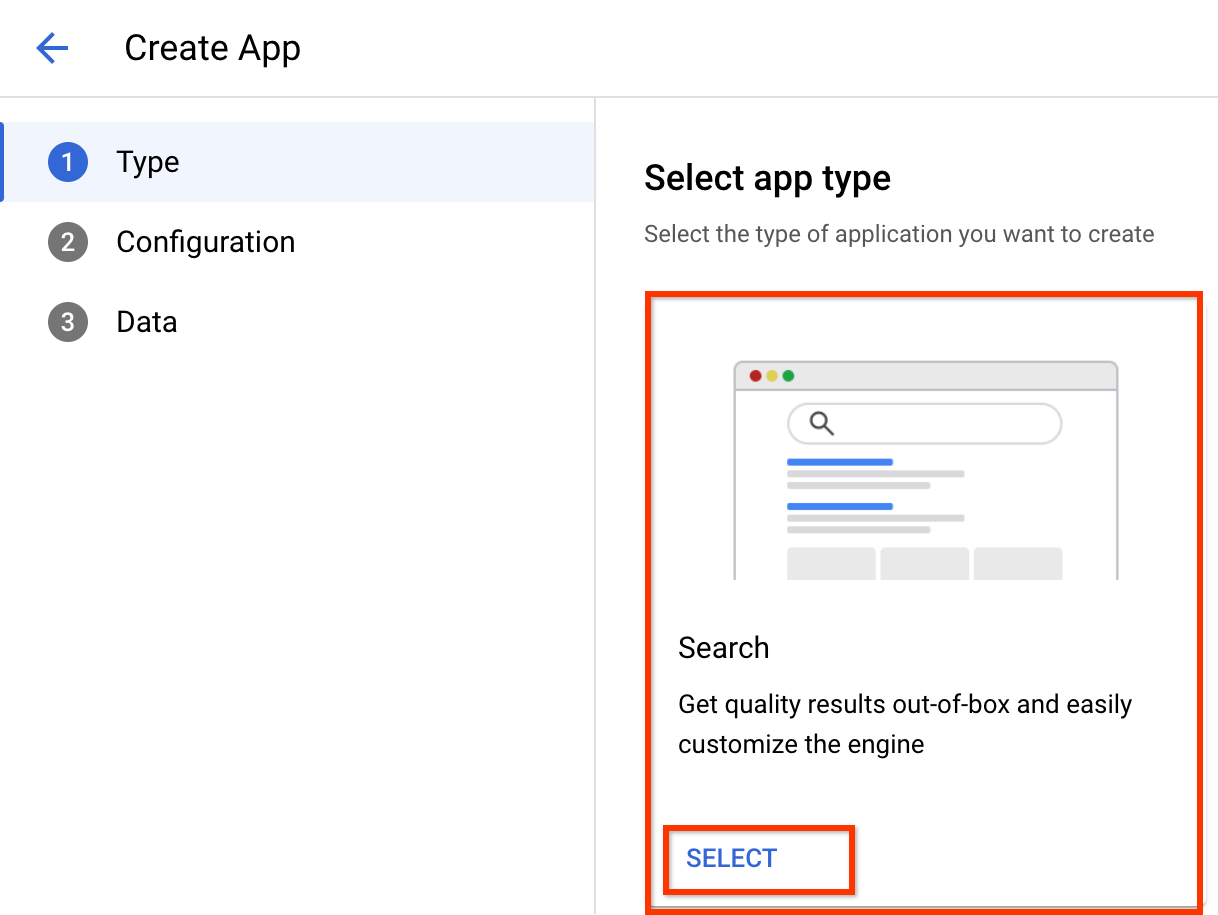1218x915 pixels.
Task: Click the "Search" card title
Action: [x=723, y=648]
